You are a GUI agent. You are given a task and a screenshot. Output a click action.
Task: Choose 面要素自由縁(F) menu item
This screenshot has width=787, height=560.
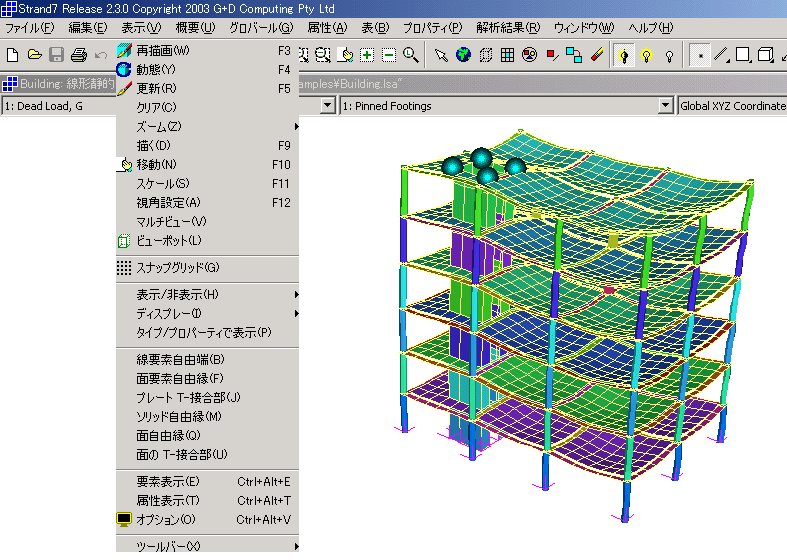pos(207,378)
